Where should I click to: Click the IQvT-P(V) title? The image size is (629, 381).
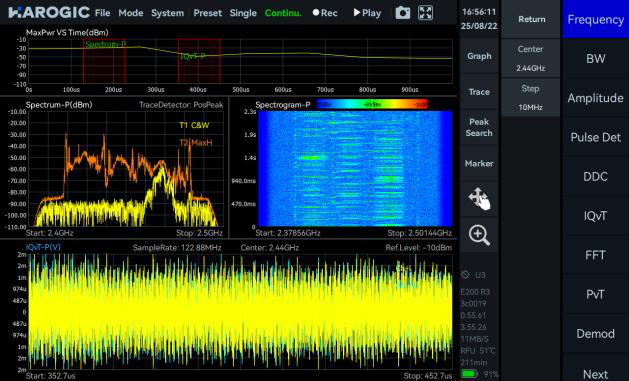(x=43, y=247)
